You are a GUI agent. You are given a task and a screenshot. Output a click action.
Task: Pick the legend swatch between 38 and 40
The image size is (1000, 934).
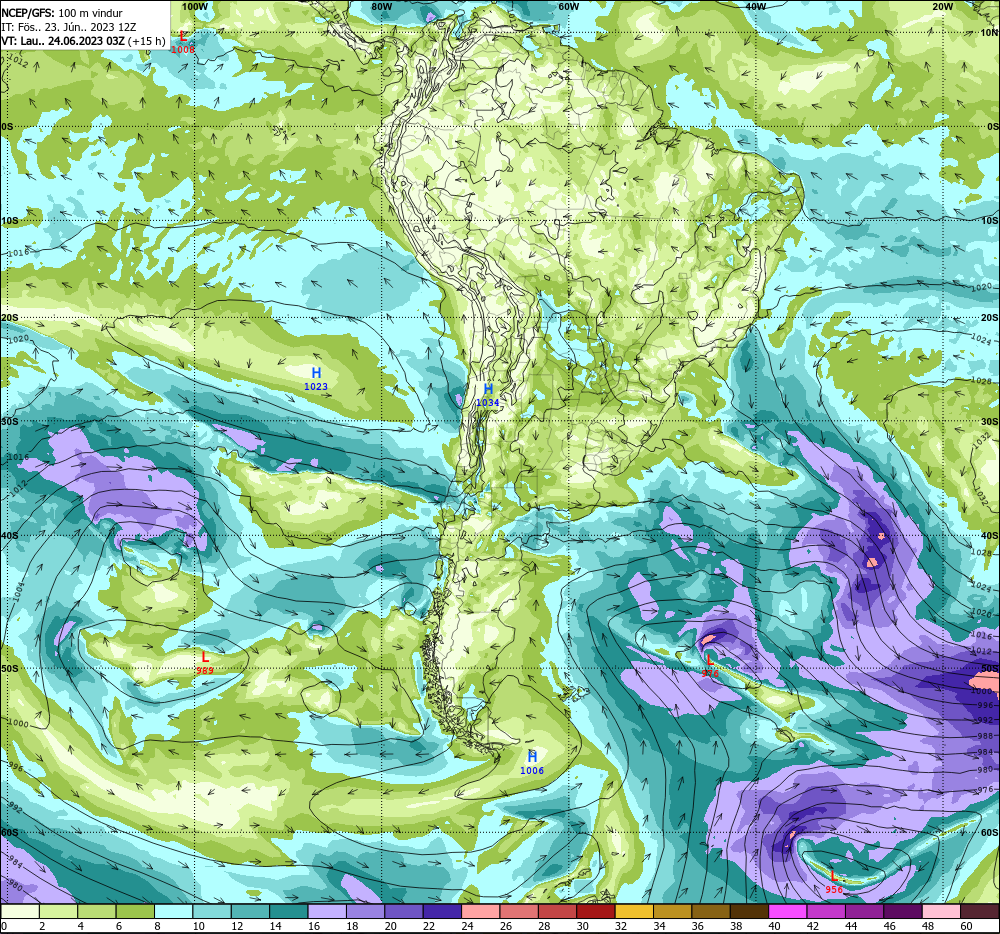point(750,912)
